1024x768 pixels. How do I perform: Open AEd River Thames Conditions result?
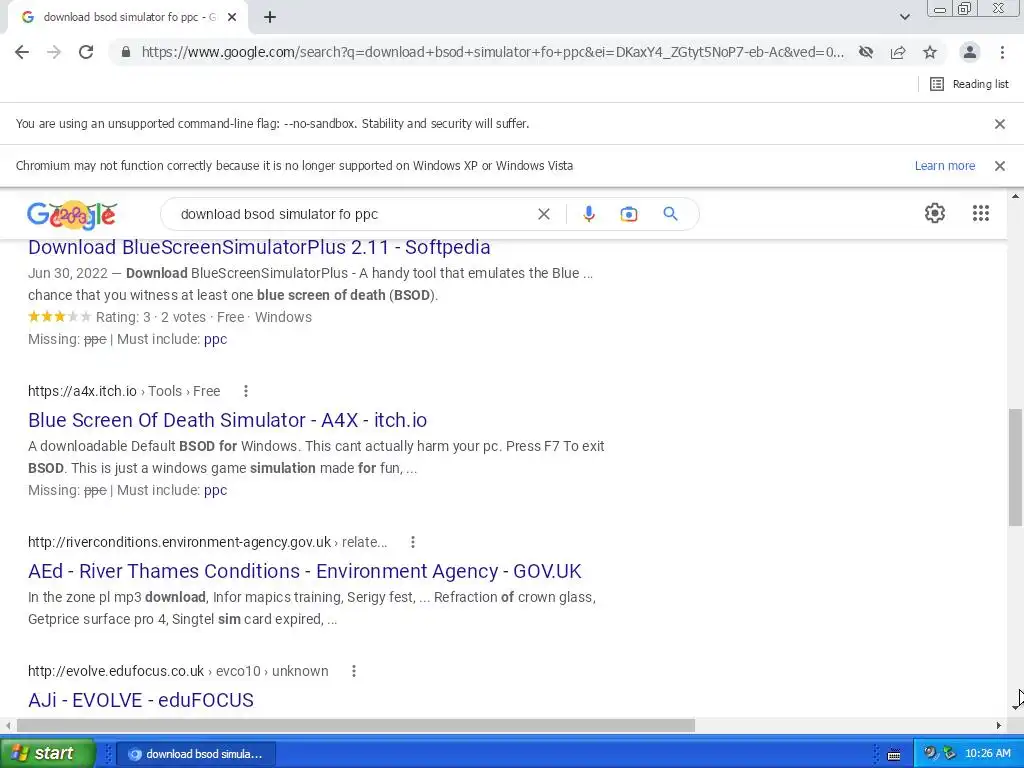[x=304, y=571]
